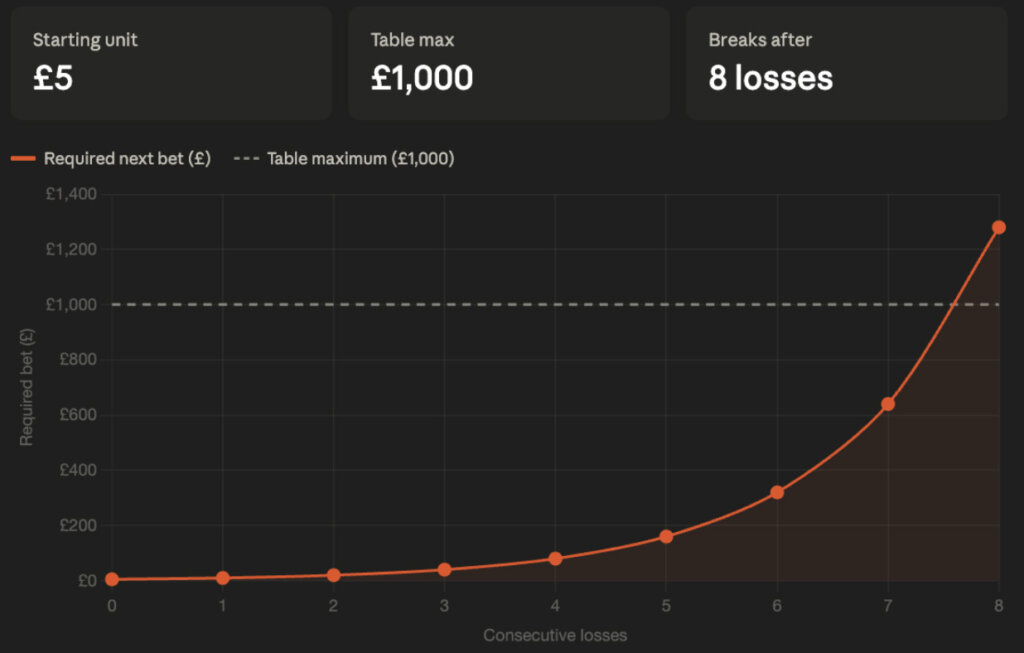Click the Consecutive losses axis title
This screenshot has width=1024, height=653.
coord(555,635)
